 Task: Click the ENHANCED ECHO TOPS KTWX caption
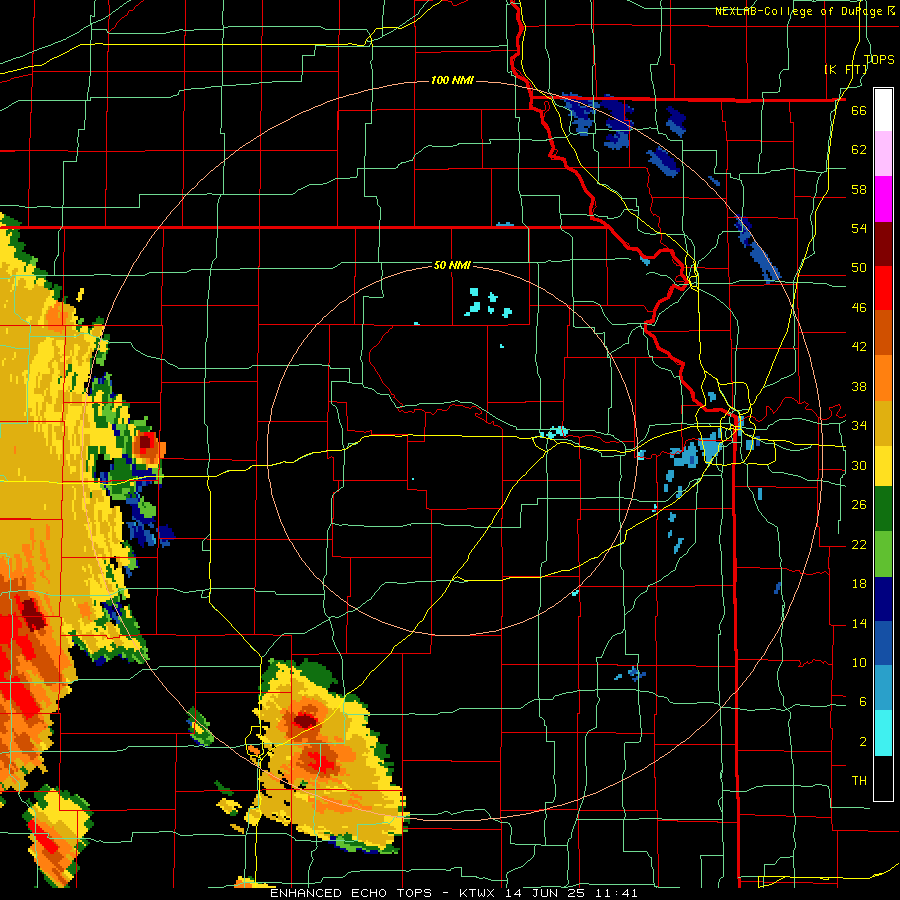[453, 893]
